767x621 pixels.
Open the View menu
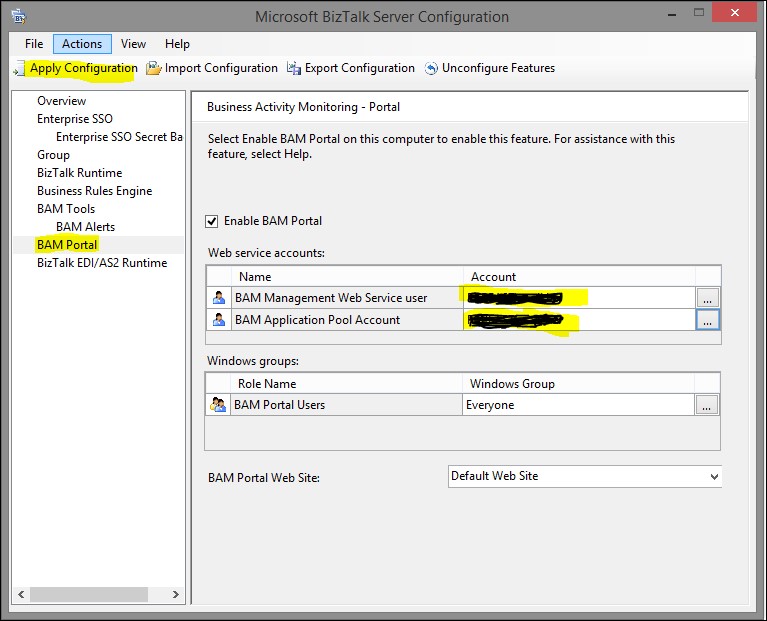coord(133,44)
